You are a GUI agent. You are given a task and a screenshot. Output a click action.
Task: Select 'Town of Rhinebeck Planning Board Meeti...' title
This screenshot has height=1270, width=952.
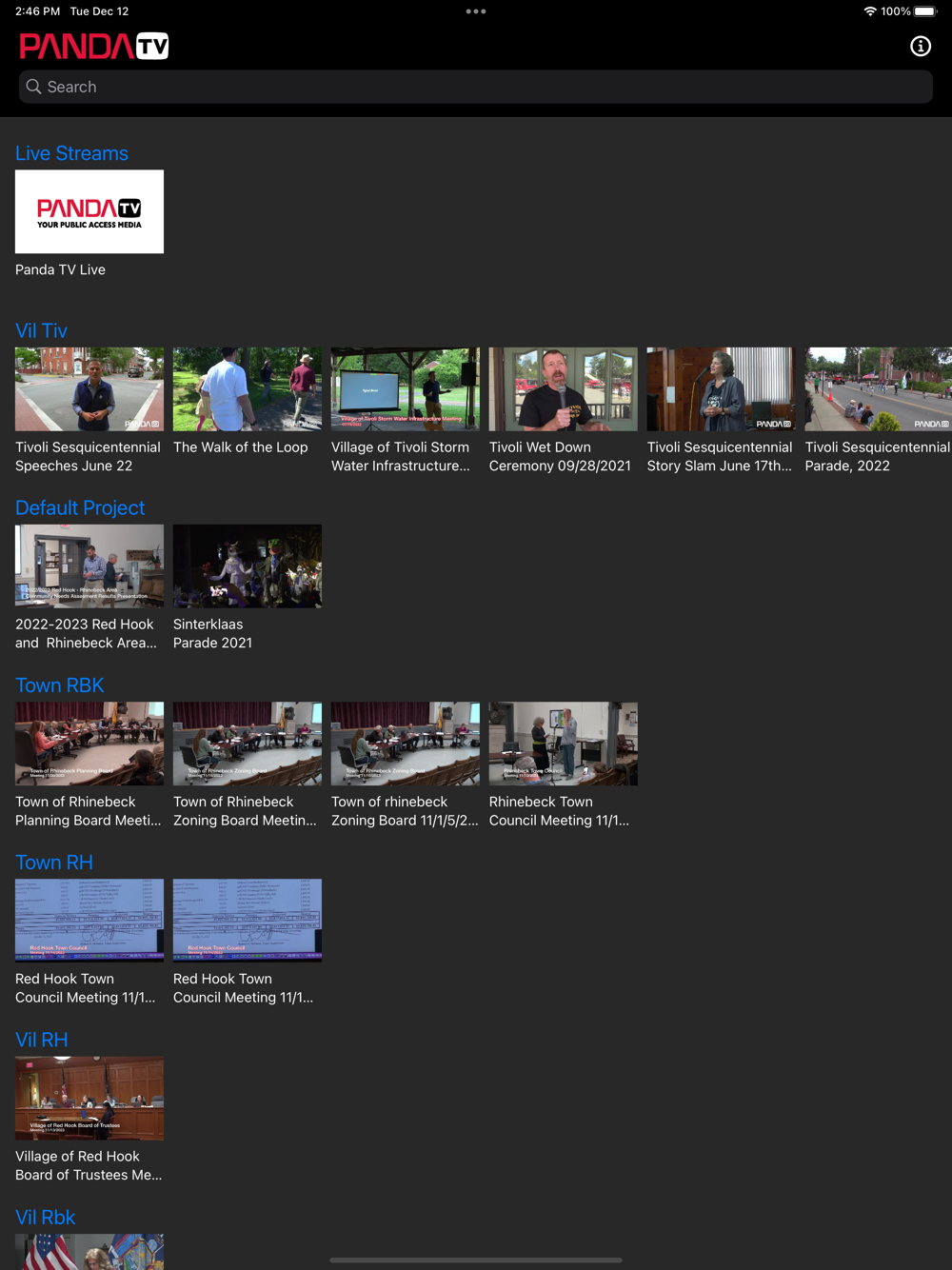[x=89, y=811]
